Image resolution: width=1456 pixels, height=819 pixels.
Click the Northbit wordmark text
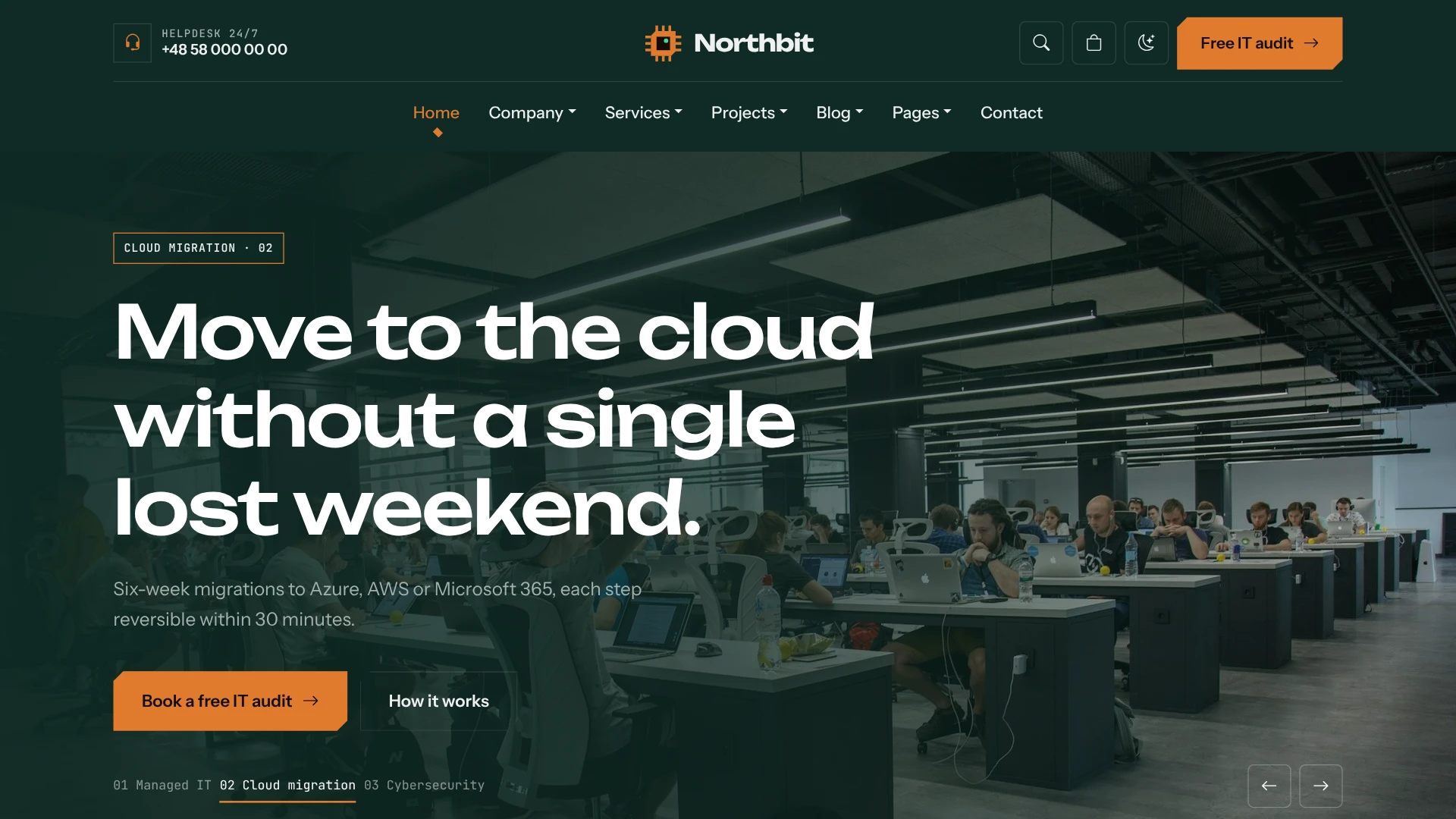(754, 43)
